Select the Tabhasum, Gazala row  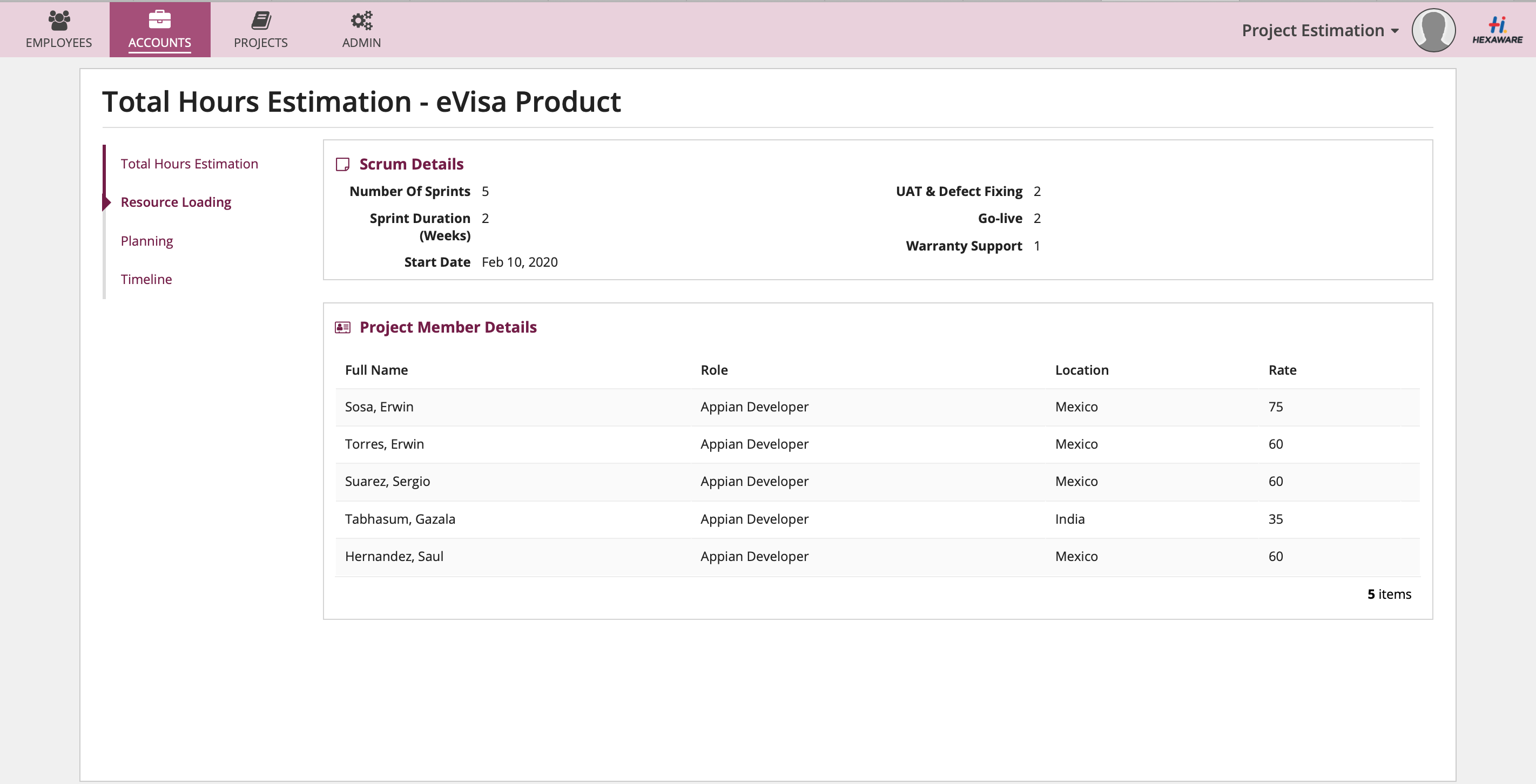click(x=400, y=519)
